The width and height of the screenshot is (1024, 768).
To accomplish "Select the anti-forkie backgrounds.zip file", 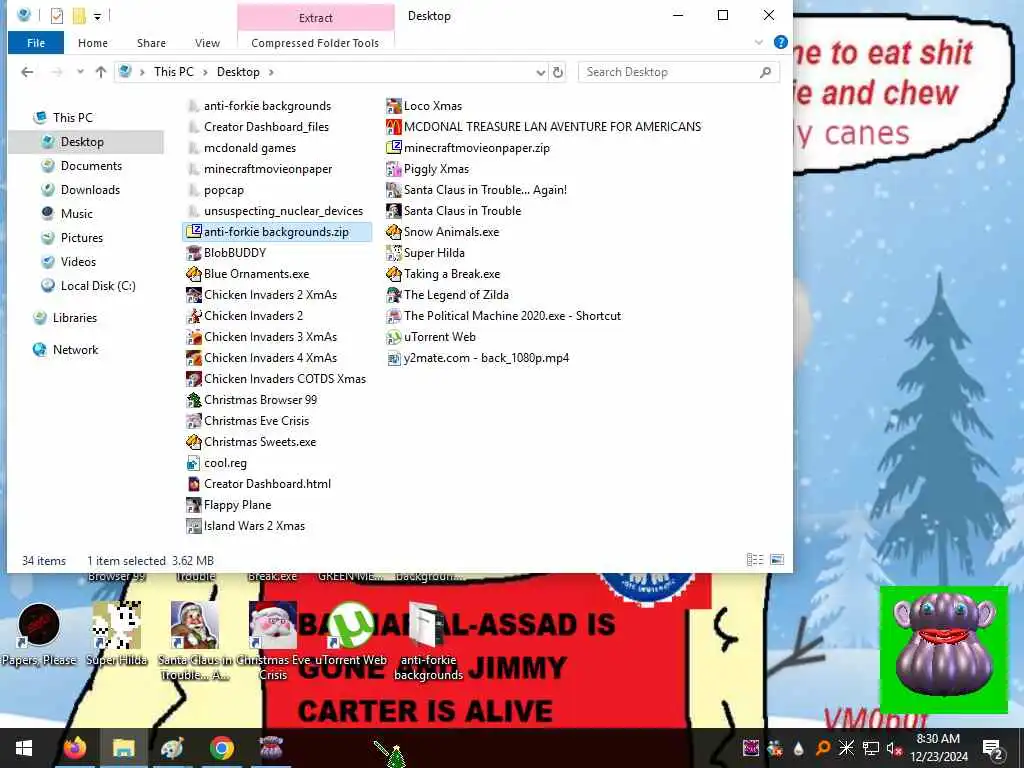I will pyautogui.click(x=276, y=232).
